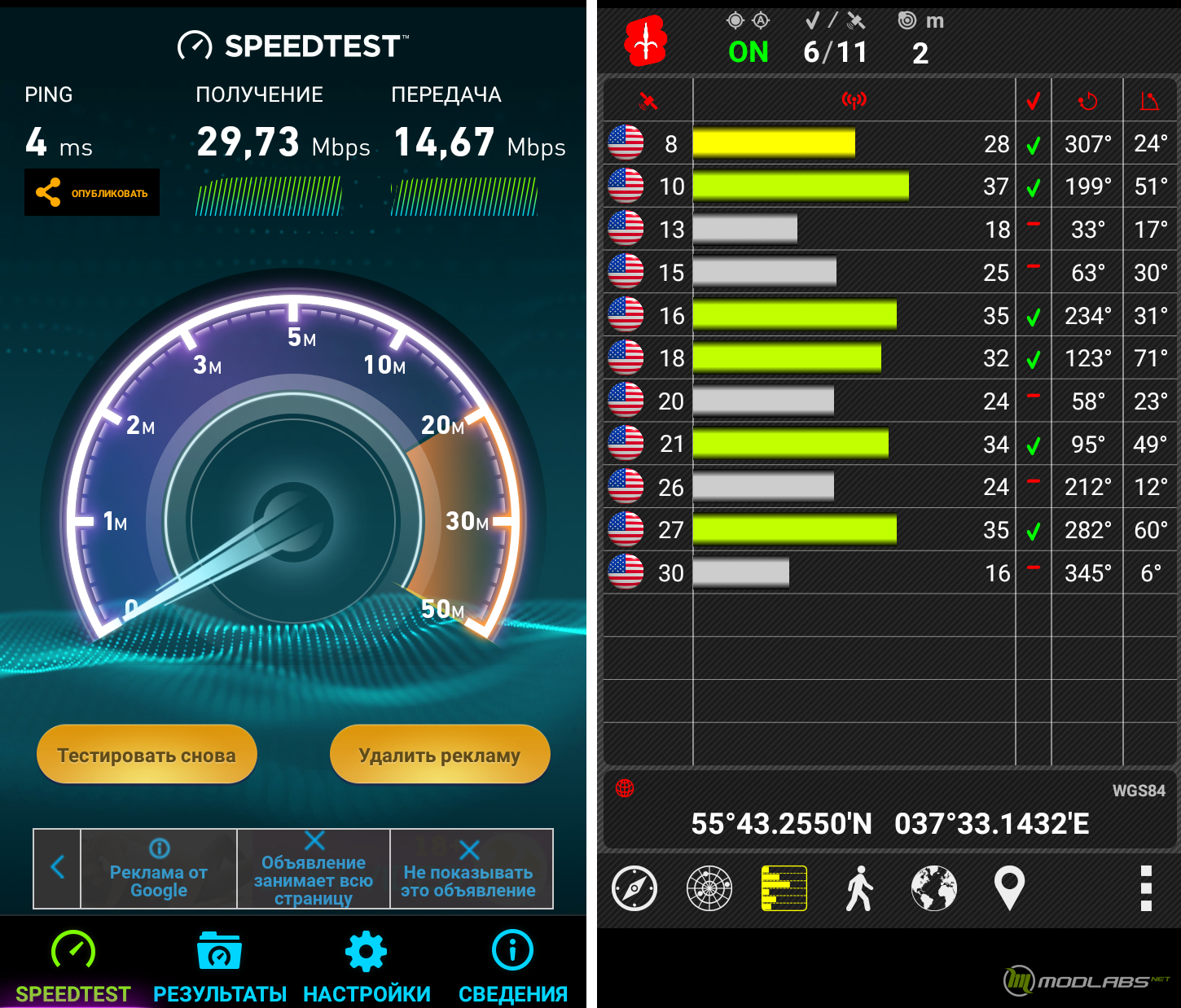Open the satellite sky radar view
This screenshot has width=1181, height=1008.
pos(709,888)
